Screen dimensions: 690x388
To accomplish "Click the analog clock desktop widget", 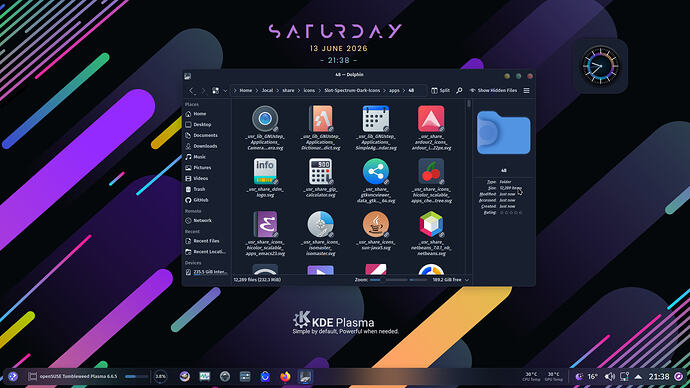I will pos(600,66).
